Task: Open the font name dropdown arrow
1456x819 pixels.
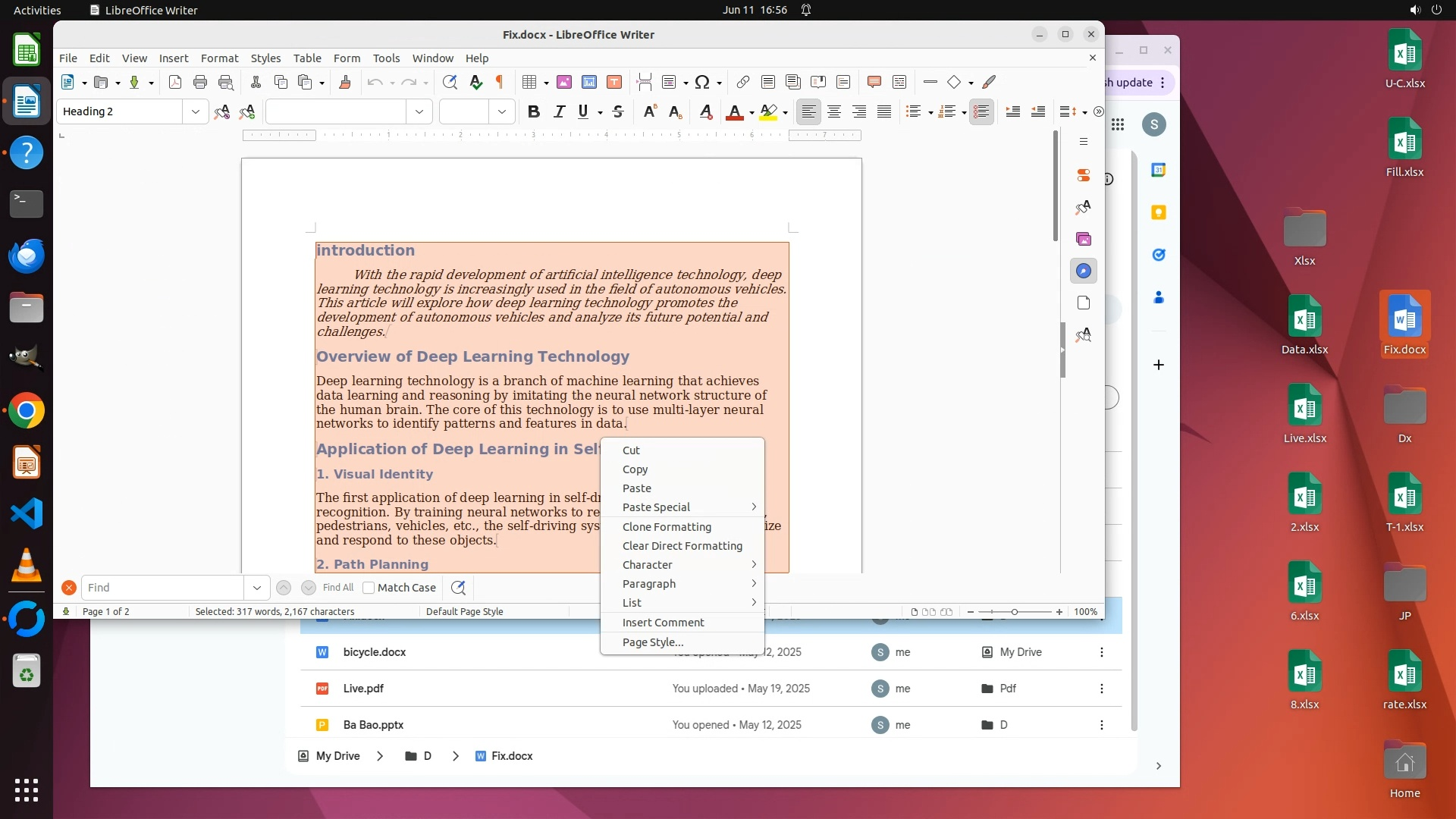Action: point(419,111)
